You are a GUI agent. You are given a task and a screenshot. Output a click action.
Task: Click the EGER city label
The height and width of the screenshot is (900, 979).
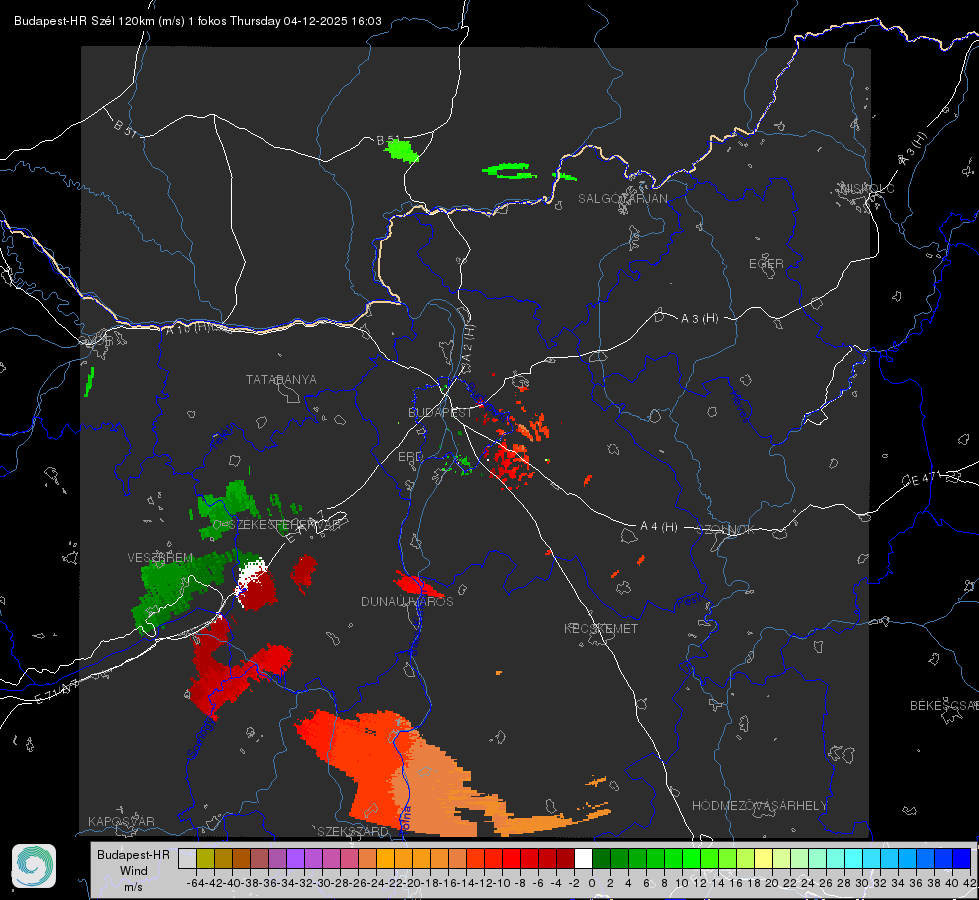766,264
